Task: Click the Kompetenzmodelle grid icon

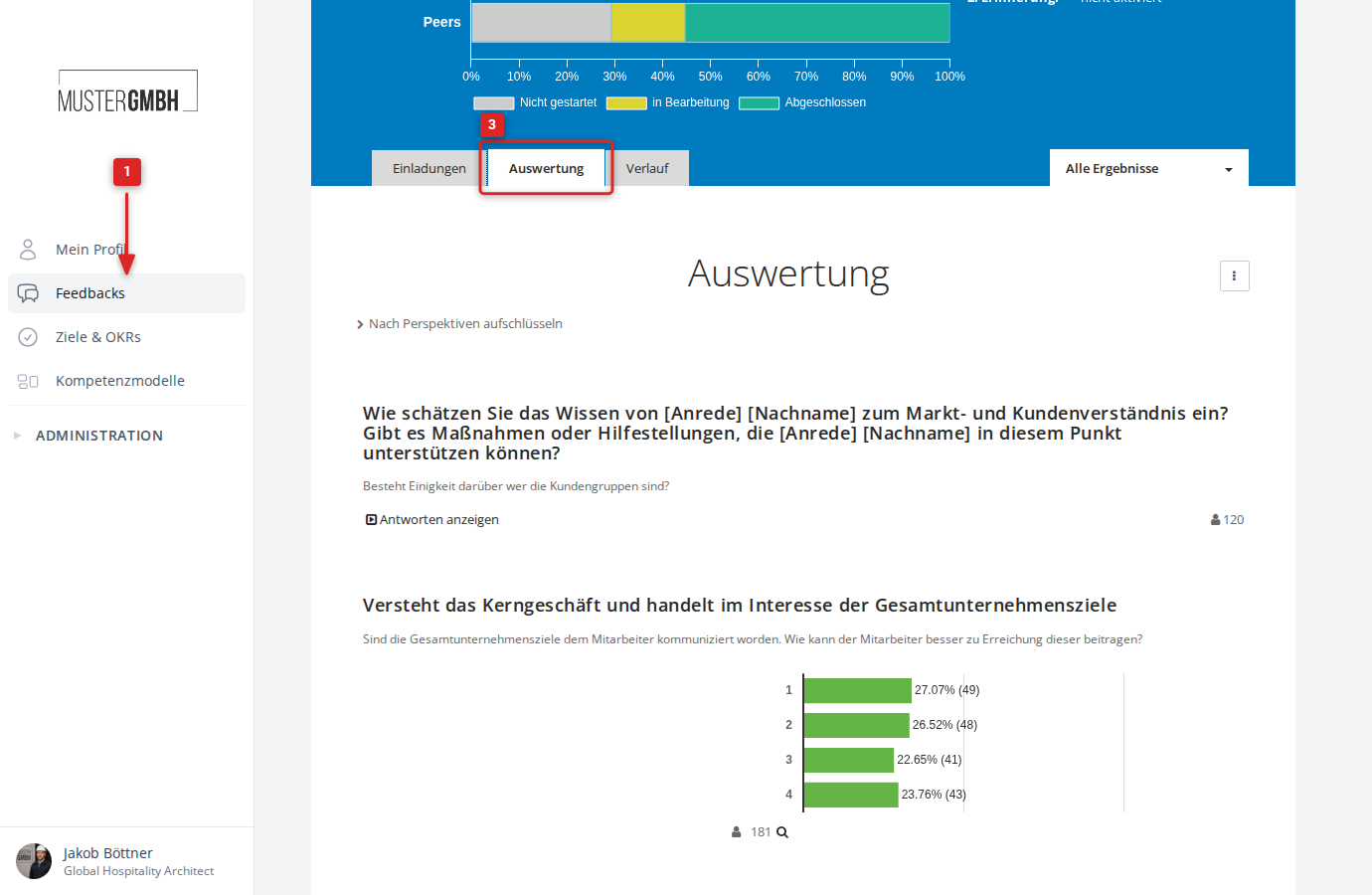Action: coord(28,381)
